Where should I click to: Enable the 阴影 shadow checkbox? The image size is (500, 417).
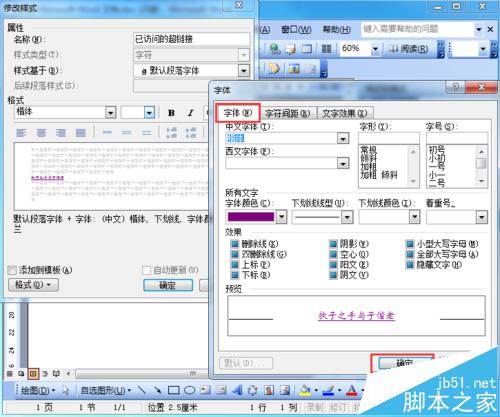pyautogui.click(x=333, y=244)
